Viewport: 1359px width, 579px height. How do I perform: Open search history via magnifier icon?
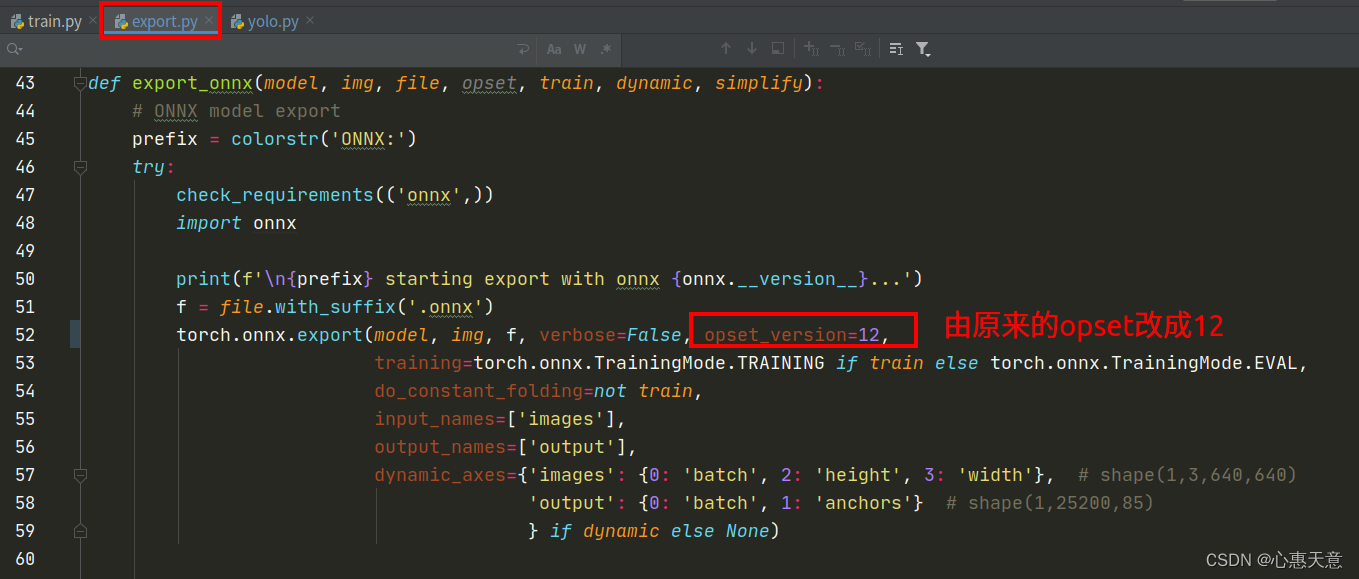pos(14,49)
